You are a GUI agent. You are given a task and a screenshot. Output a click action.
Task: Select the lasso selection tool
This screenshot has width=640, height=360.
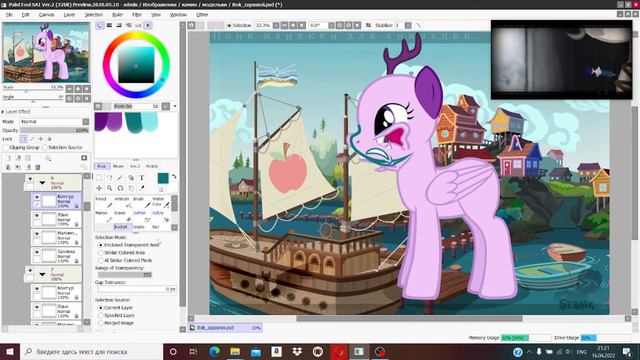pyautogui.click(x=110, y=178)
